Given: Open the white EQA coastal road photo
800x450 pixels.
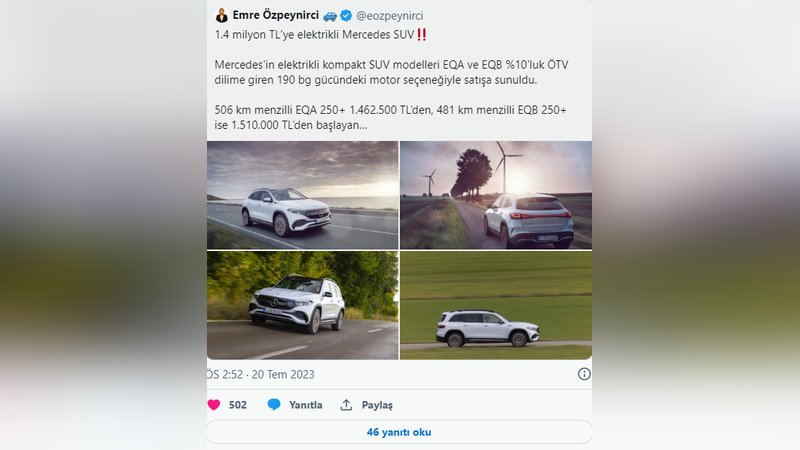Looking at the screenshot, I should click(303, 195).
